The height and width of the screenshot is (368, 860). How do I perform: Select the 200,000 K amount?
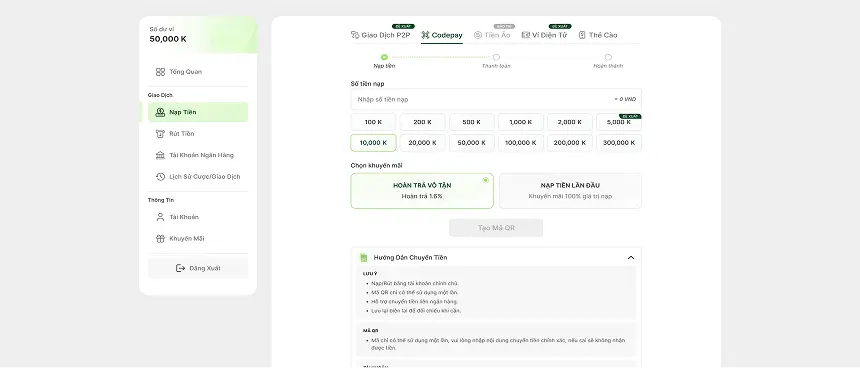point(570,143)
